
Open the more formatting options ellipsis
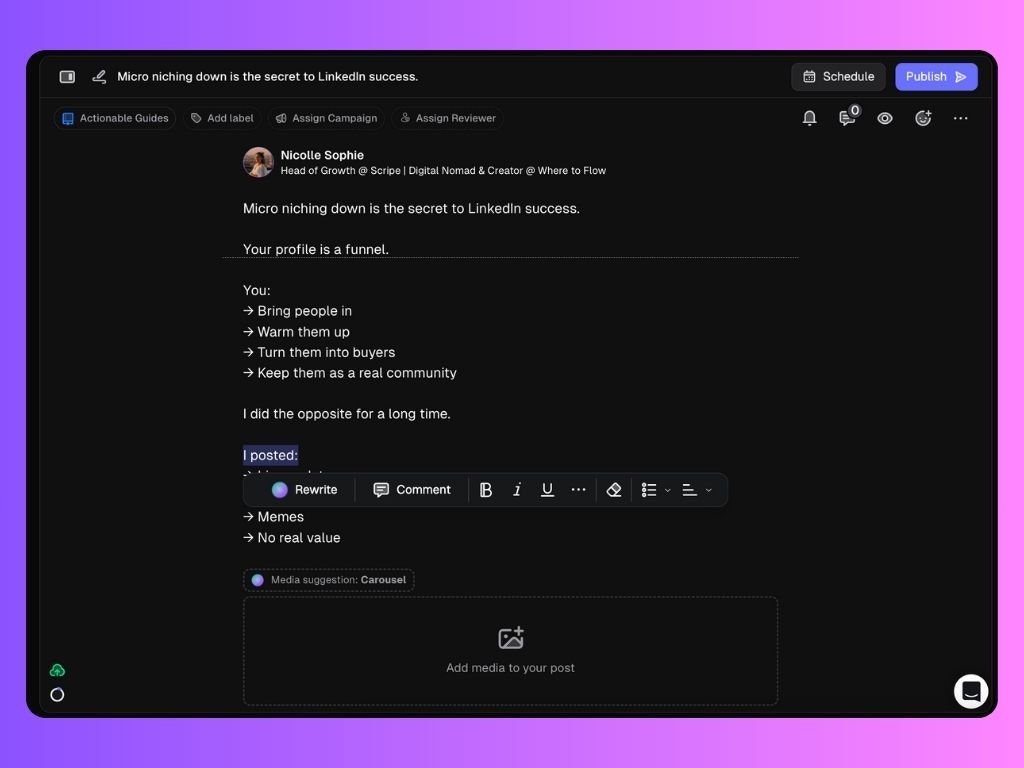click(578, 490)
